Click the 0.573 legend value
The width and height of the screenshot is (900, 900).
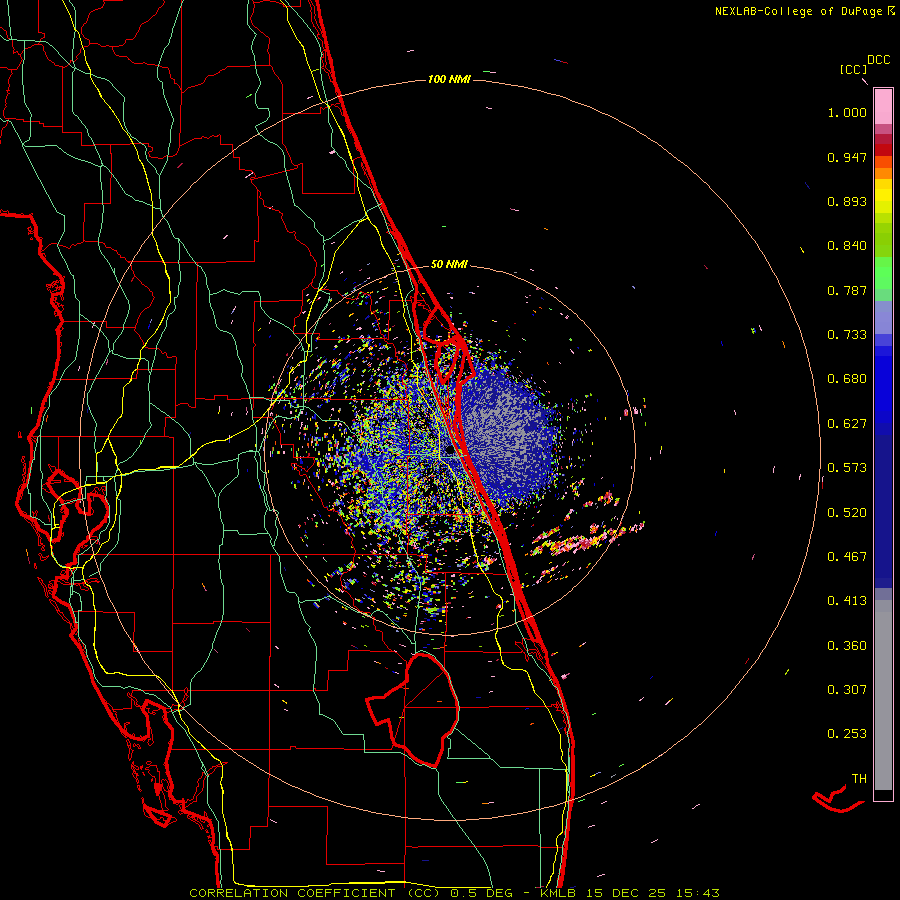pos(847,468)
